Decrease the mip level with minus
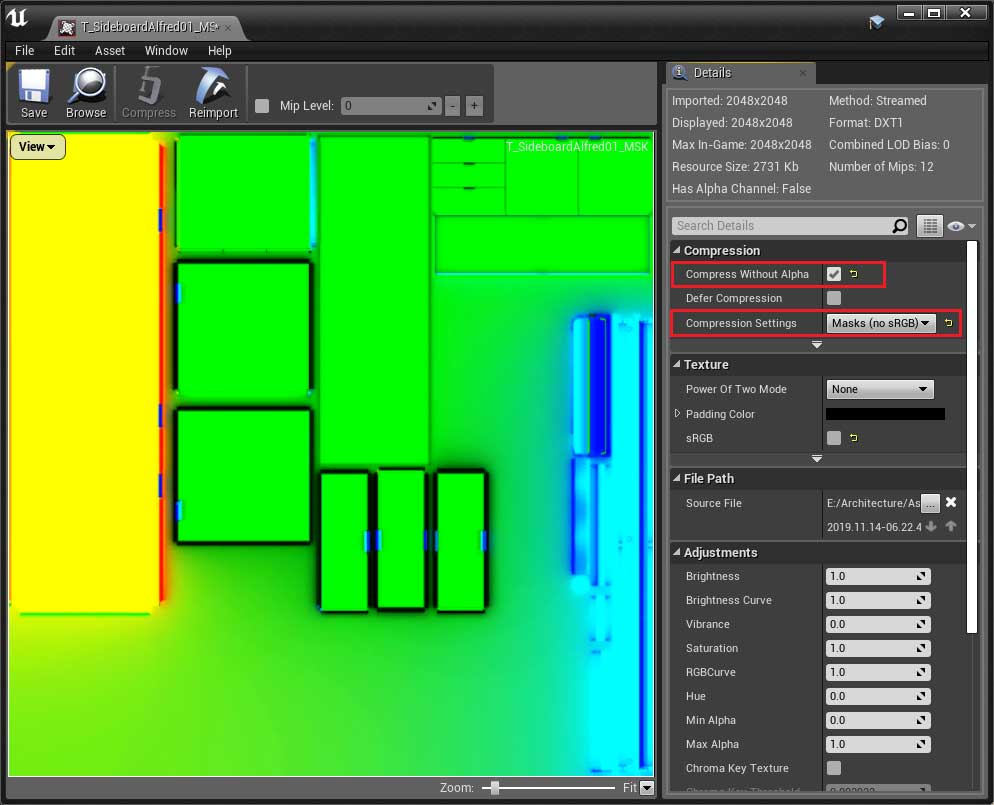994x805 pixels. (452, 106)
